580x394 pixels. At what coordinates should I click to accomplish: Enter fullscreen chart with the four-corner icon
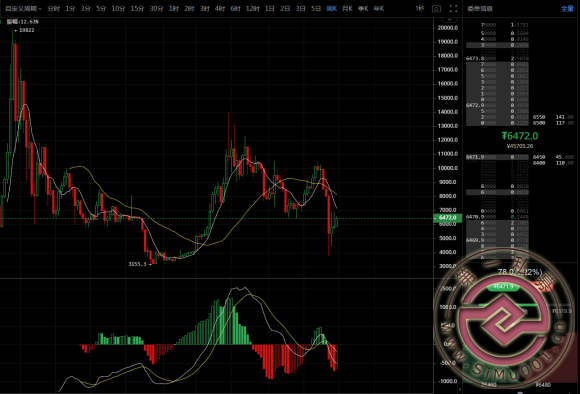pyautogui.click(x=453, y=9)
